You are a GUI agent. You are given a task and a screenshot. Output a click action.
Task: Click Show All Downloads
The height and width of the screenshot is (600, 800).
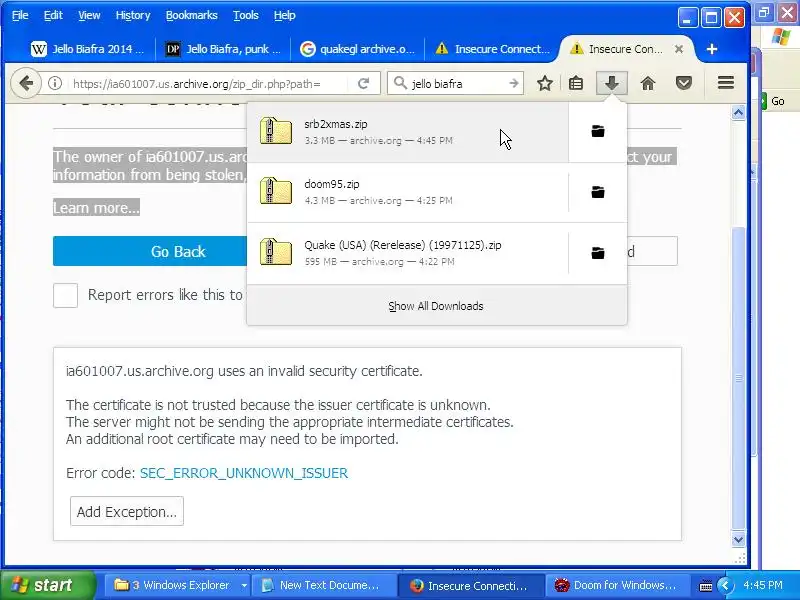click(x=436, y=306)
